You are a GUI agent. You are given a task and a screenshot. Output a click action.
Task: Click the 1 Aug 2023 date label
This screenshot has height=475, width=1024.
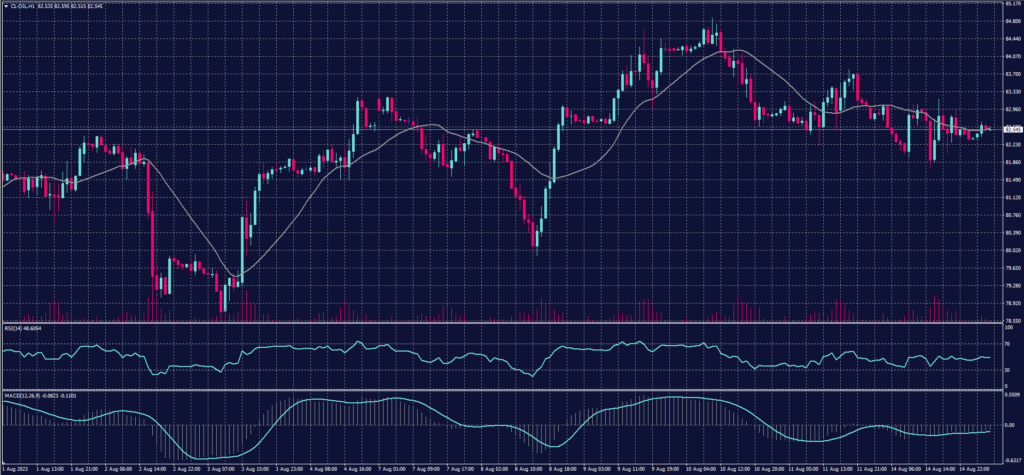tap(16, 467)
